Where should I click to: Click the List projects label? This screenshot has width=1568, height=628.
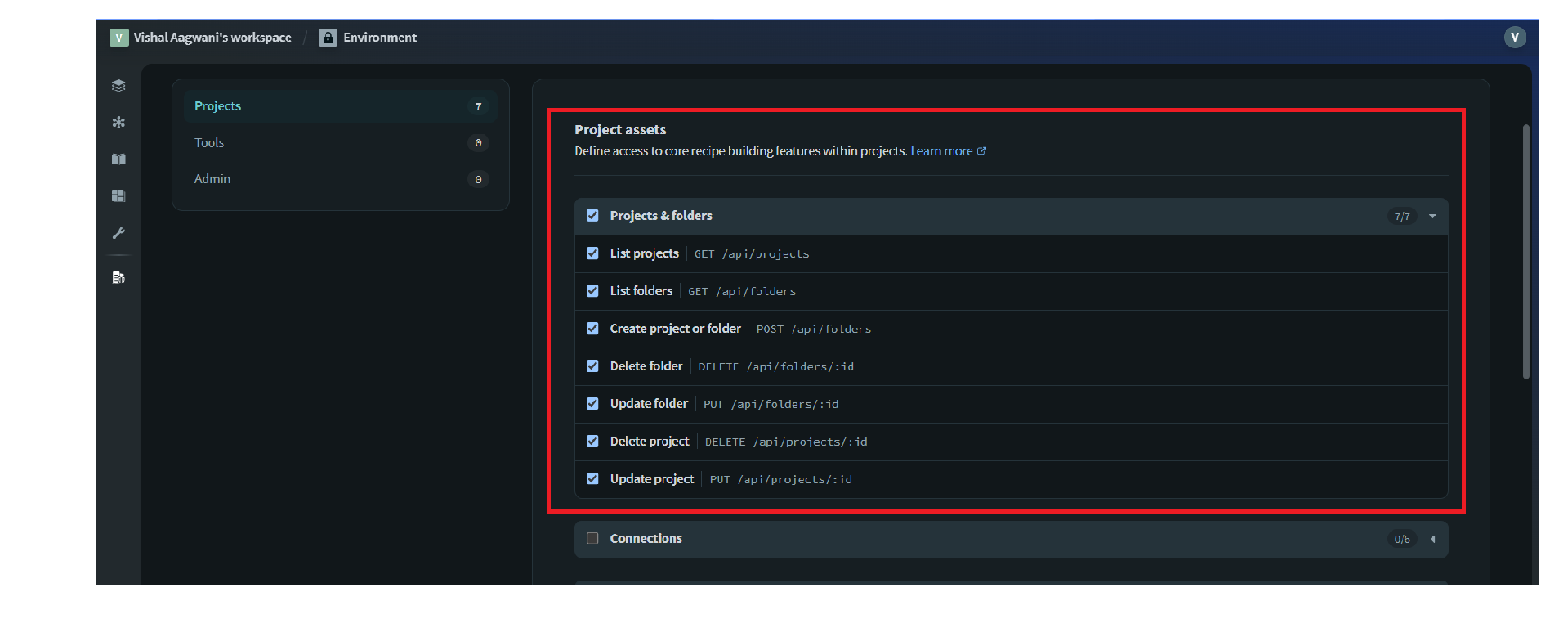coord(644,253)
